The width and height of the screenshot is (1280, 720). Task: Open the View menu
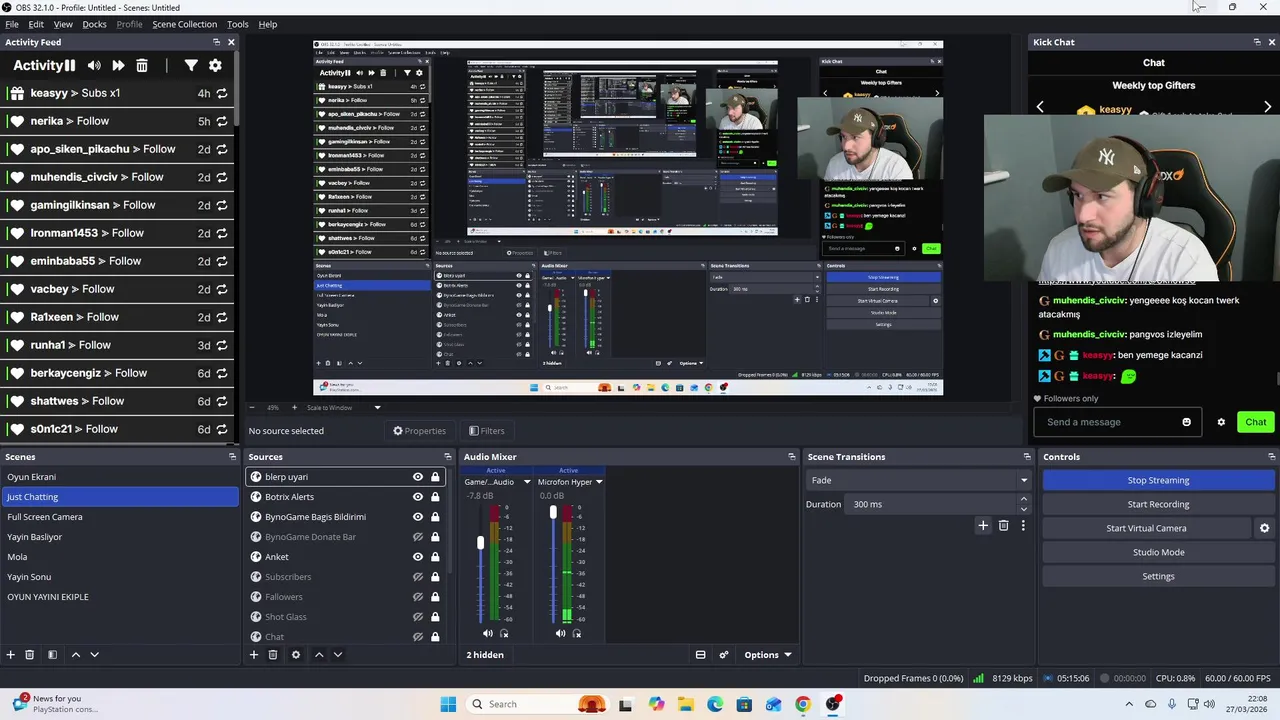point(63,24)
